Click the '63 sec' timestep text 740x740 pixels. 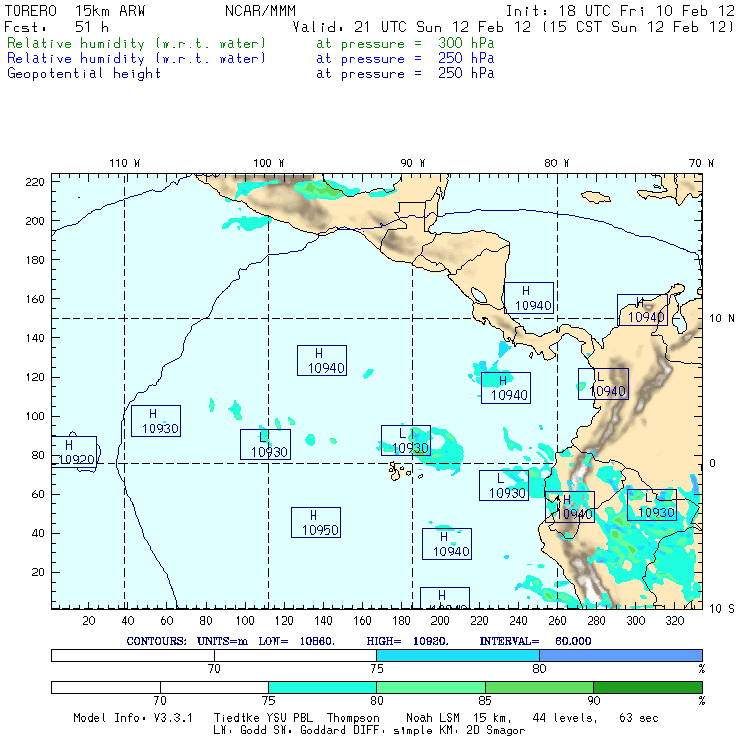pyautogui.click(x=639, y=718)
